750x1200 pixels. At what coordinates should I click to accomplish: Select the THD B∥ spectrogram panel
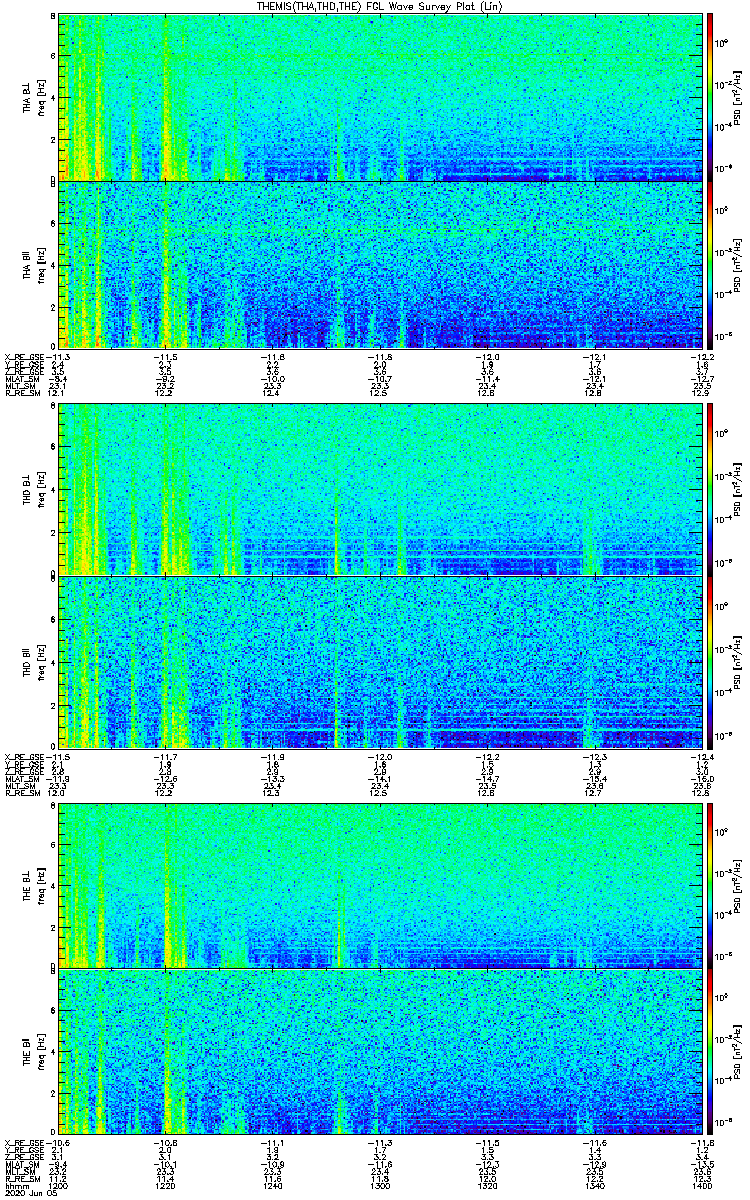pos(379,661)
